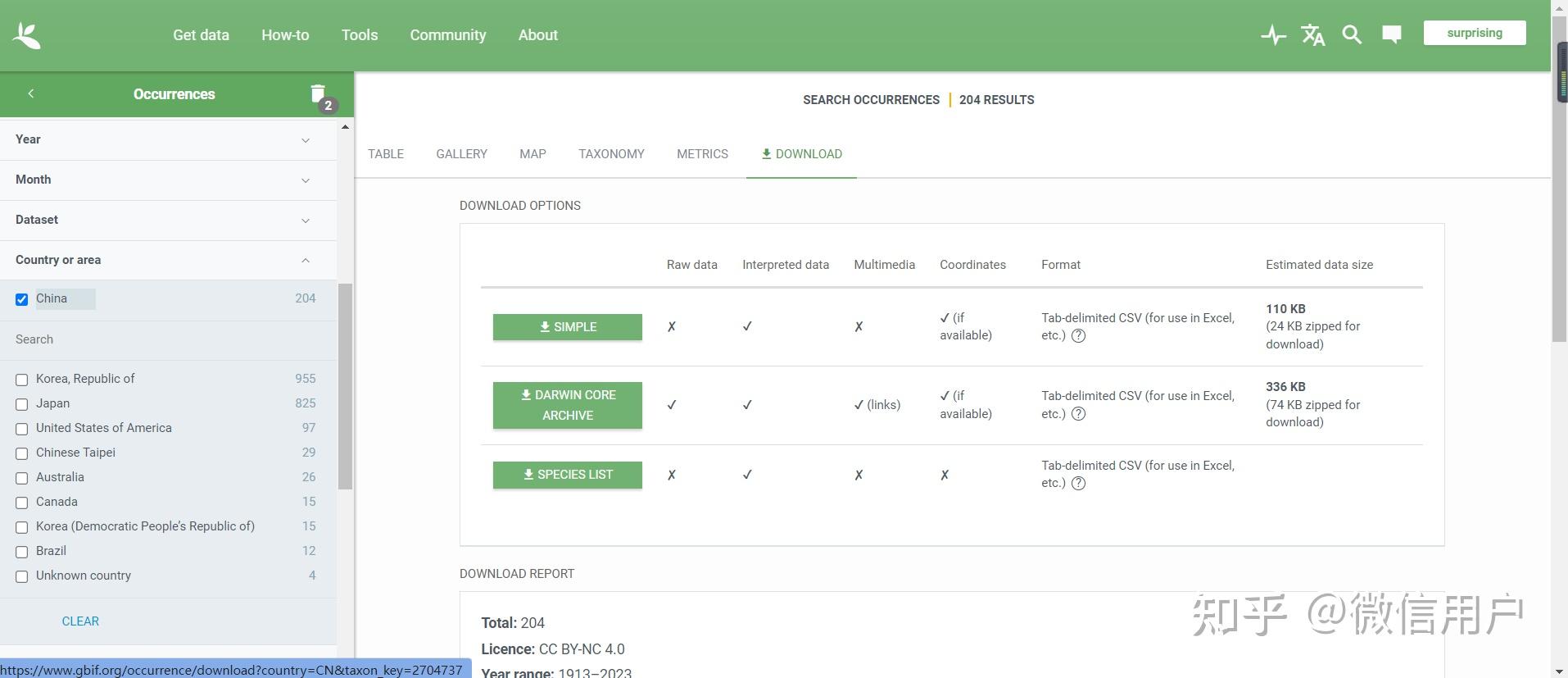The height and width of the screenshot is (678, 1568).
Task: Collapse the Country or area filter
Action: click(x=168, y=260)
